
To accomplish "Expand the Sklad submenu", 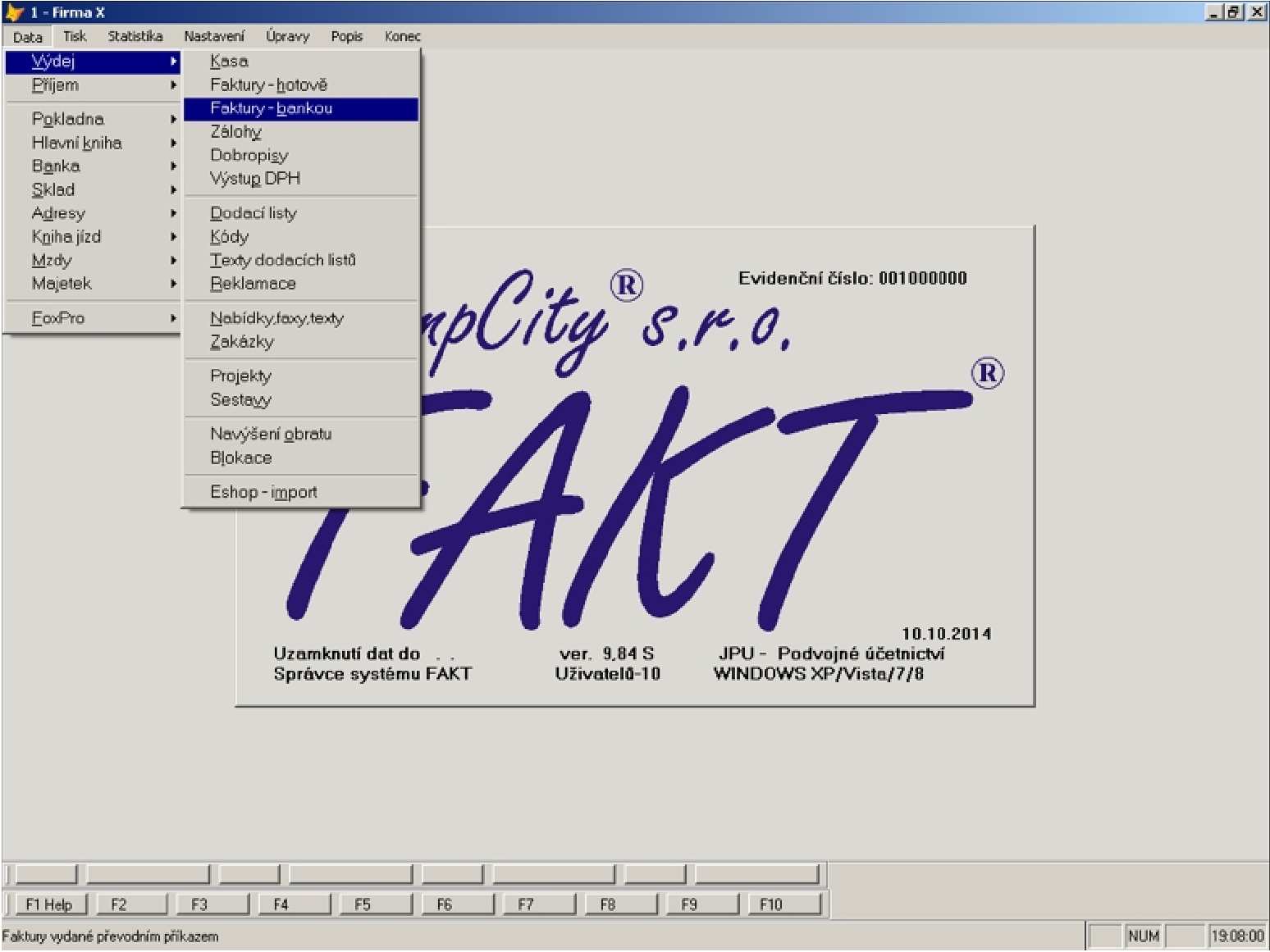I will (x=93, y=189).
